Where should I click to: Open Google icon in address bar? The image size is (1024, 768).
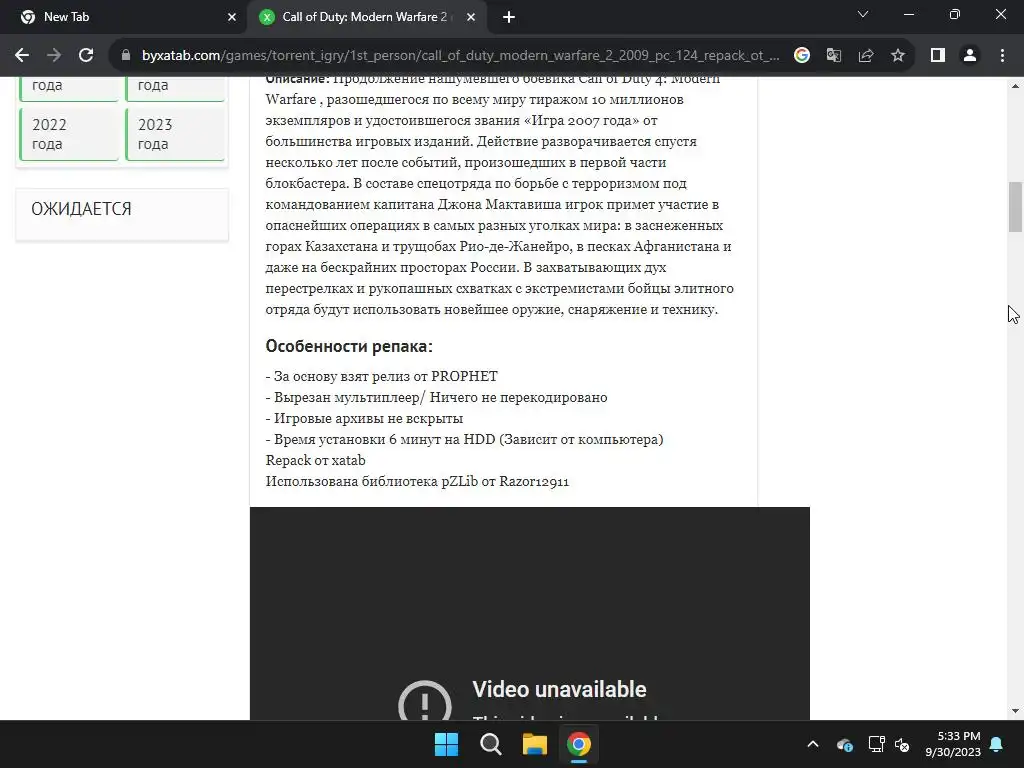(802, 56)
